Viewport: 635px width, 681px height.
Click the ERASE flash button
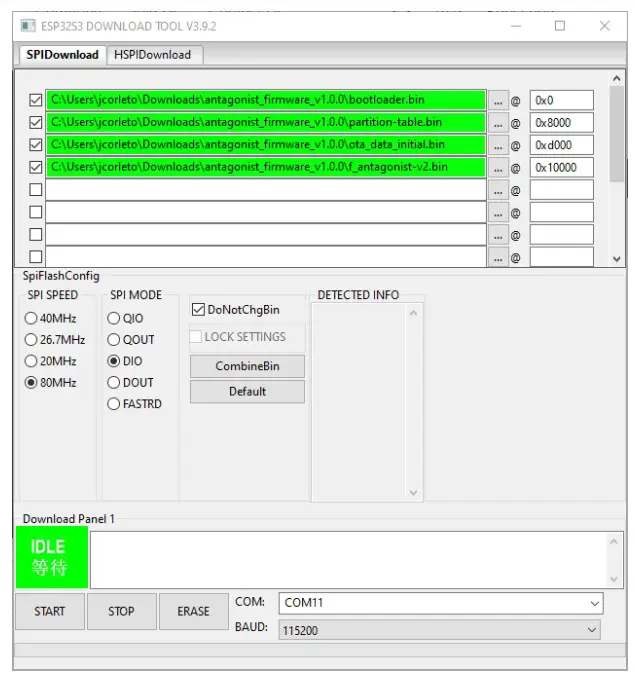click(x=193, y=611)
